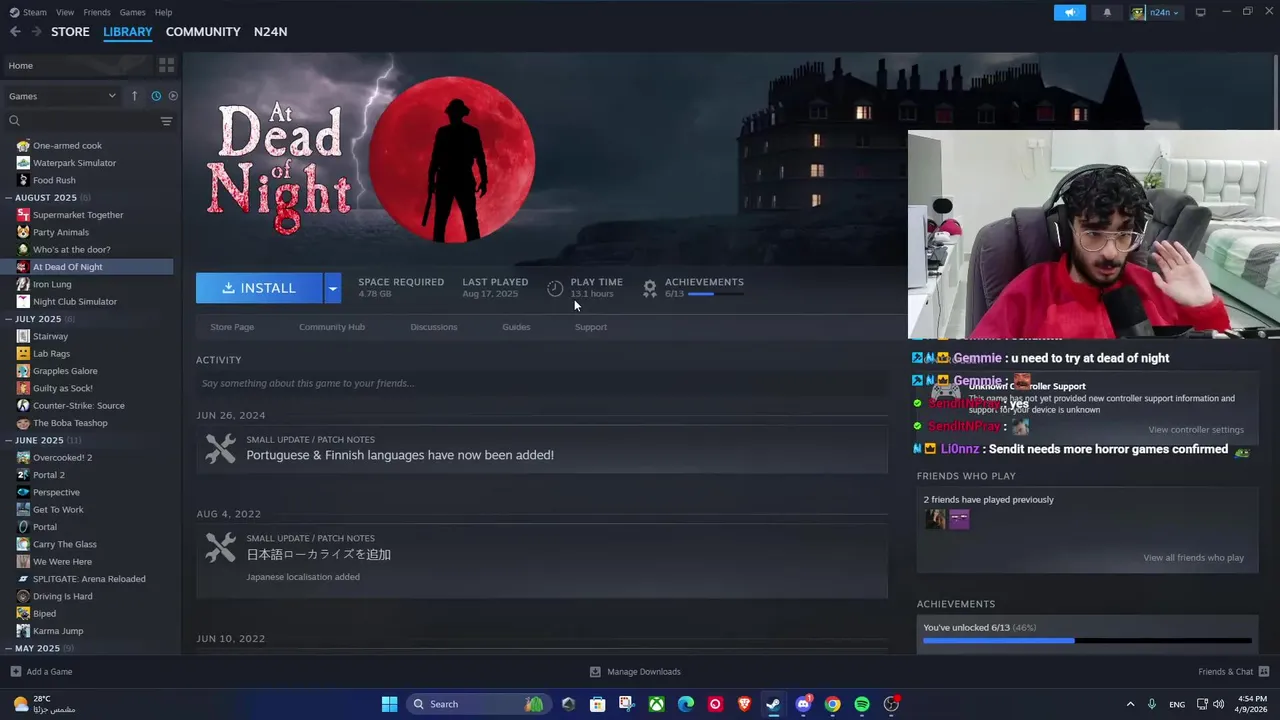Open the View menu
Screen dimensions: 1280x720
[65, 12]
